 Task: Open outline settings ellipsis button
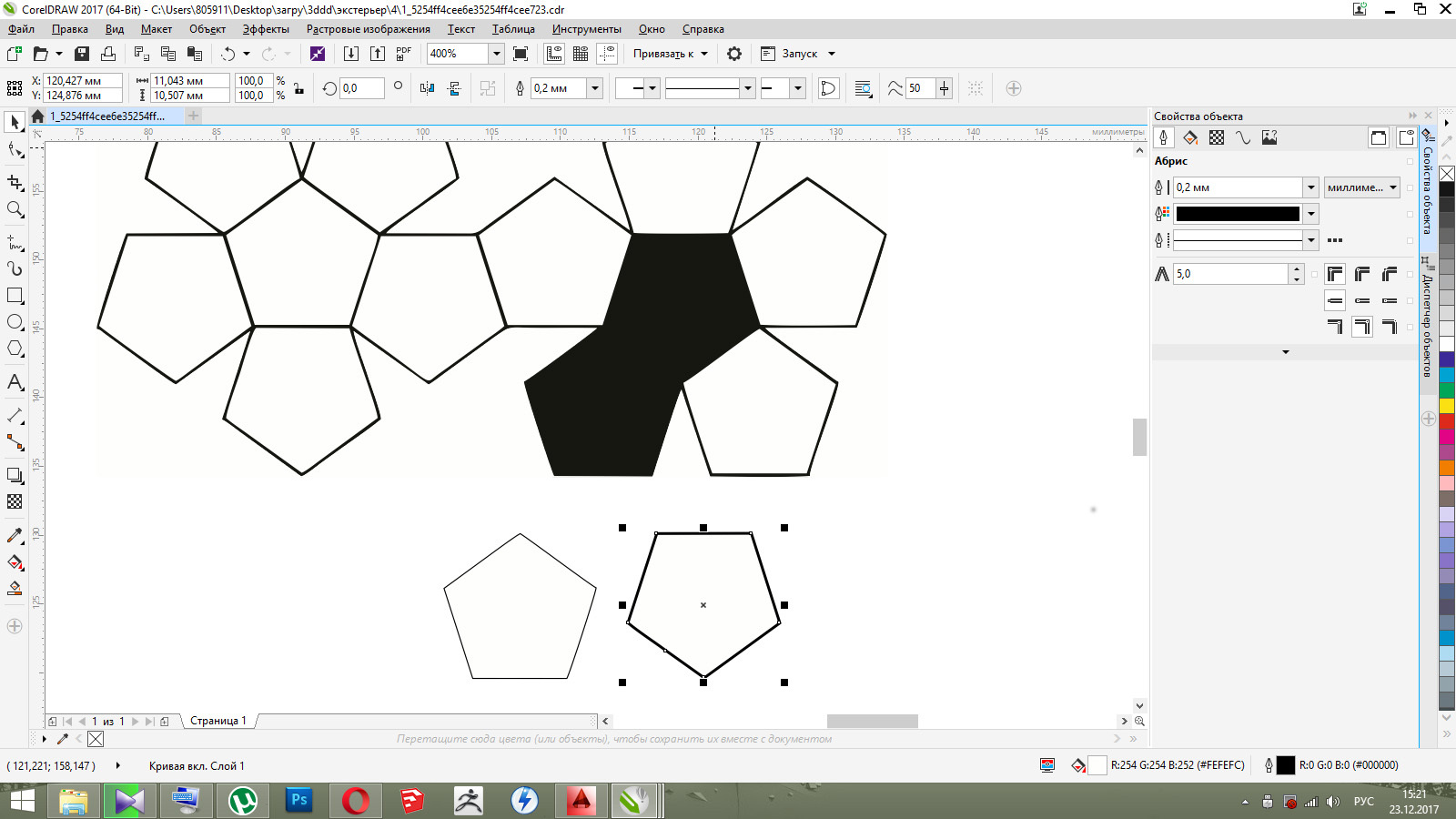click(x=1335, y=240)
